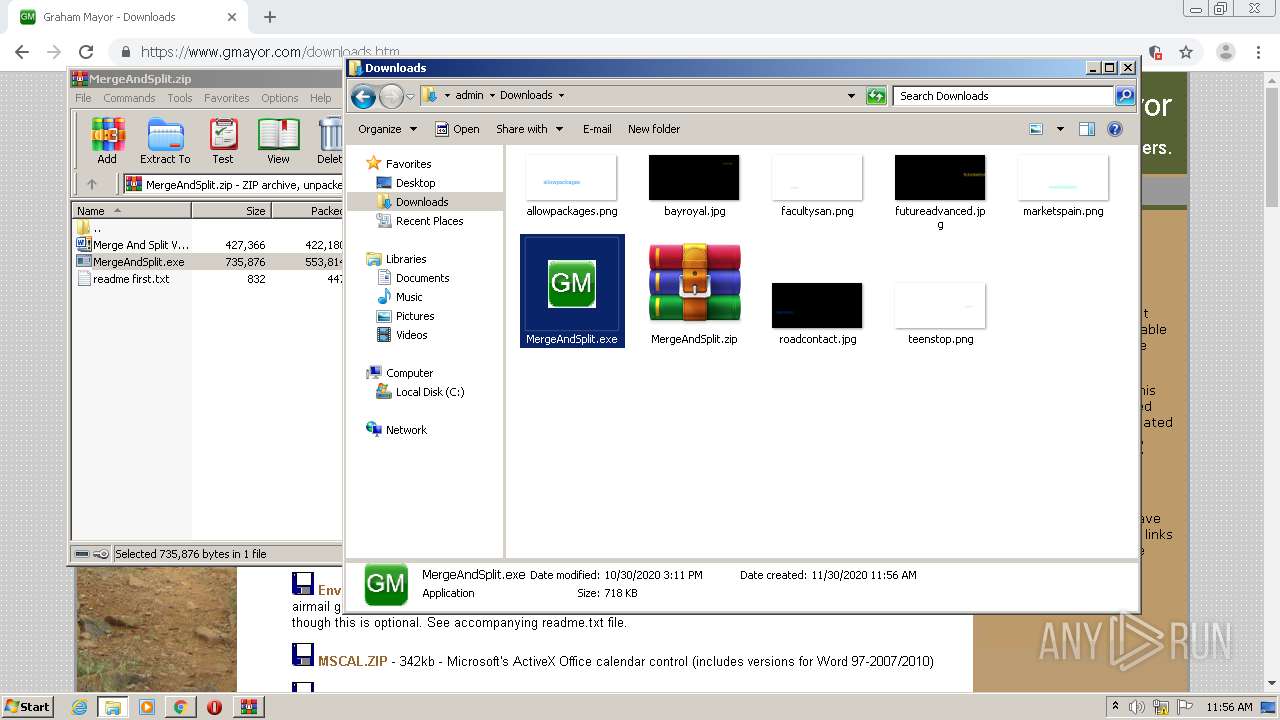Go up one folder in WinRAR

point(92,184)
